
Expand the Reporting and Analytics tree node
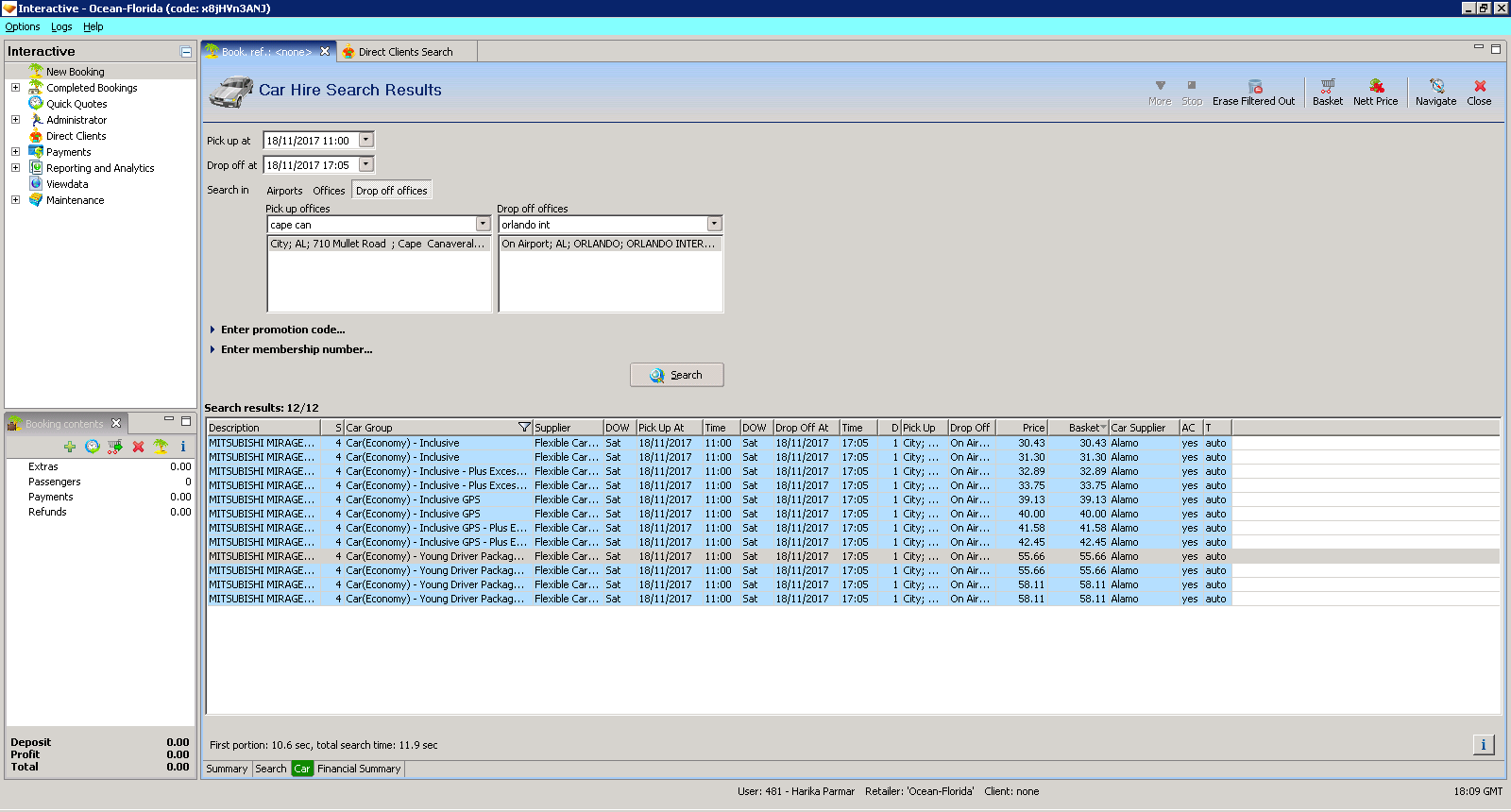(x=15, y=168)
